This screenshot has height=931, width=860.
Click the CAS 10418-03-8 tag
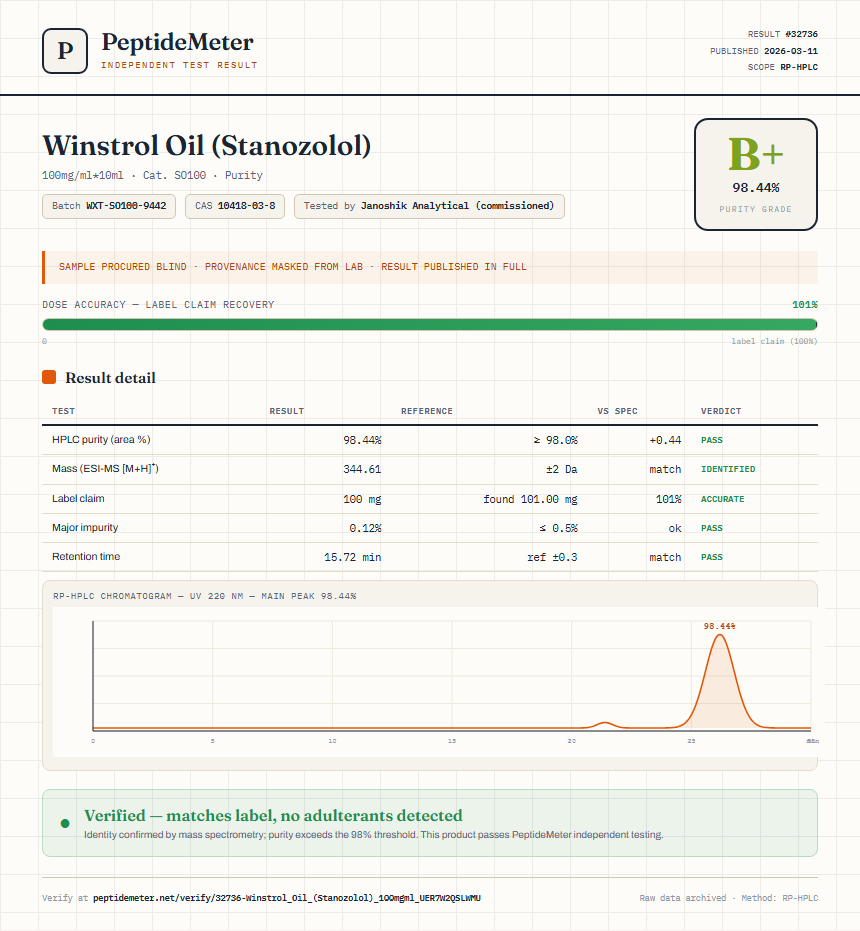coord(235,206)
